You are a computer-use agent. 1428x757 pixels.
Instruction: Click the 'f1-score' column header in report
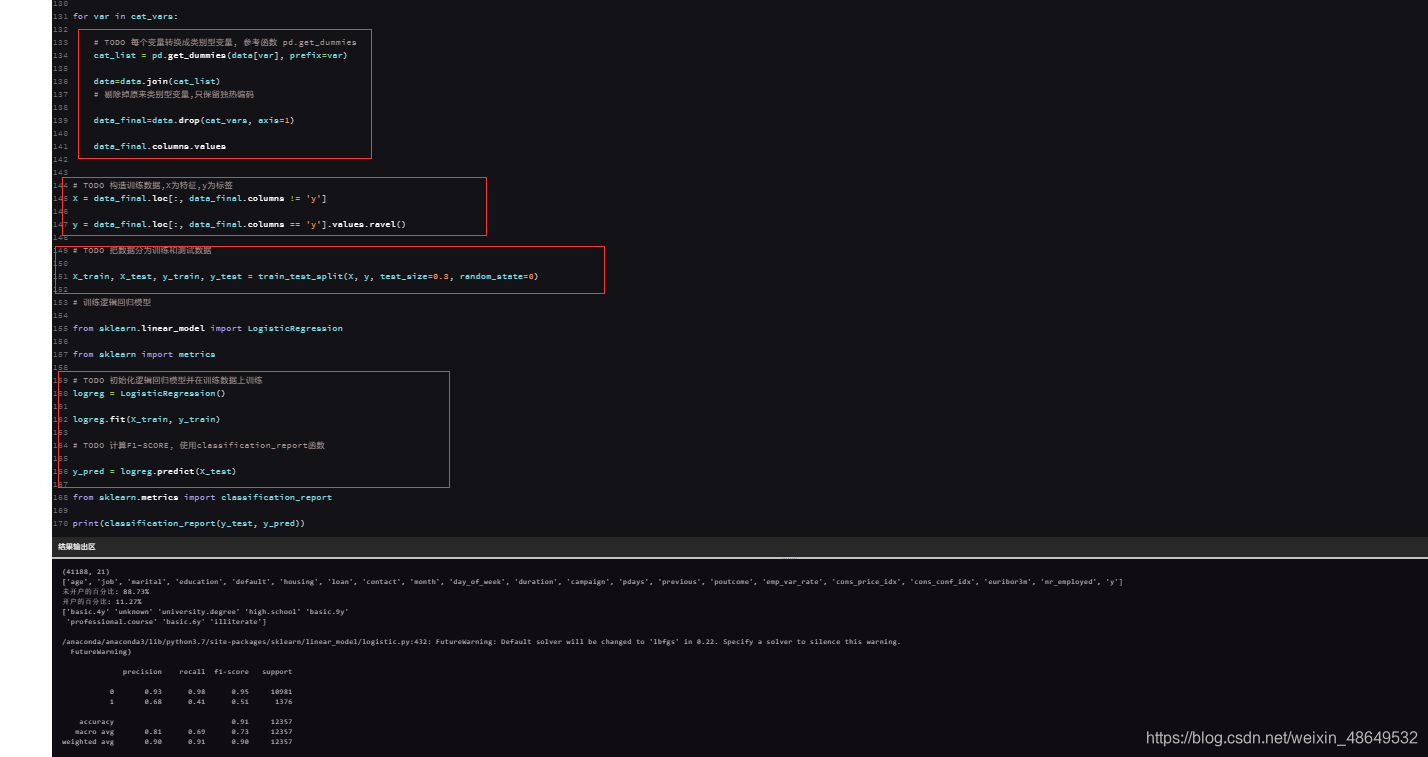231,672
